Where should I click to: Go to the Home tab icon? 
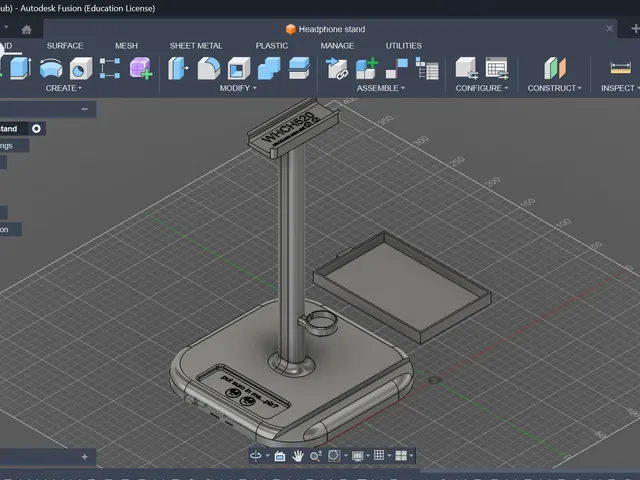click(x=27, y=29)
